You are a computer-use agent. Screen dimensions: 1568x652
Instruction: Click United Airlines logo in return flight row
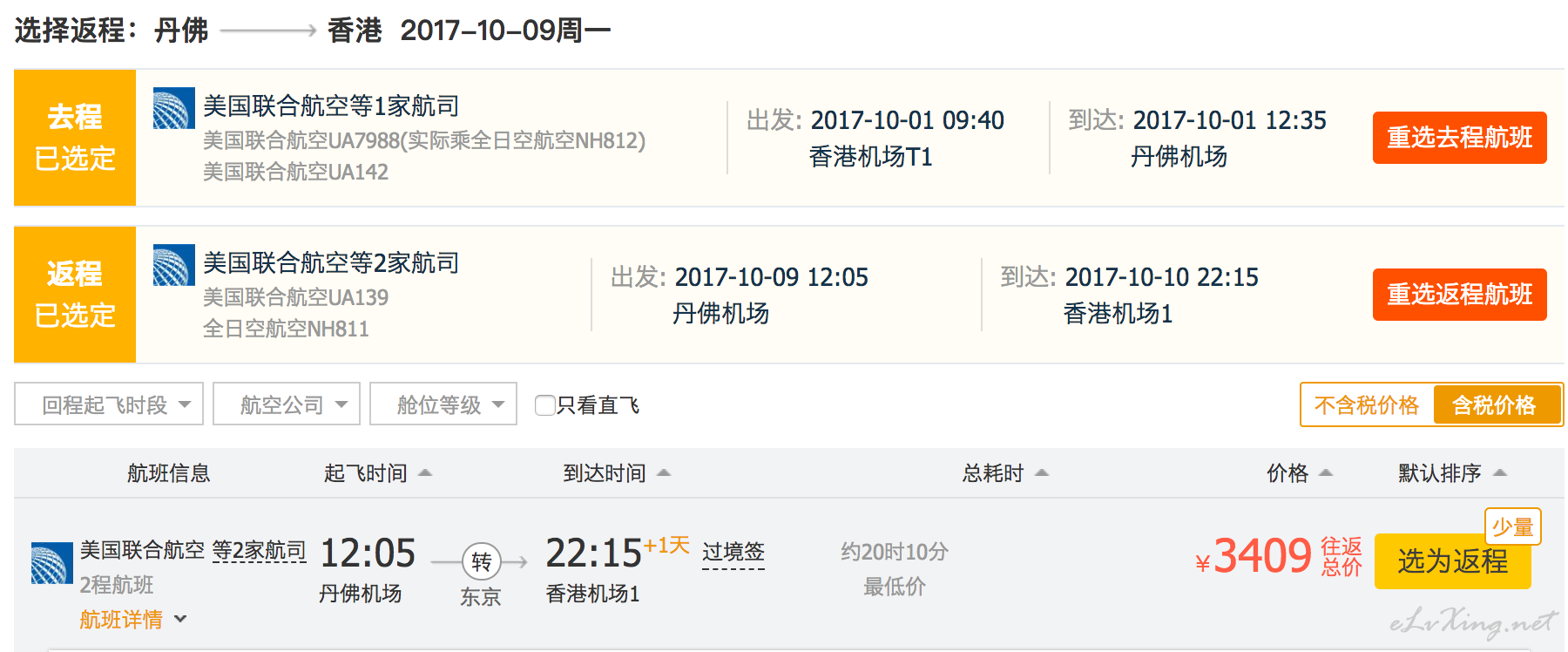point(173,265)
